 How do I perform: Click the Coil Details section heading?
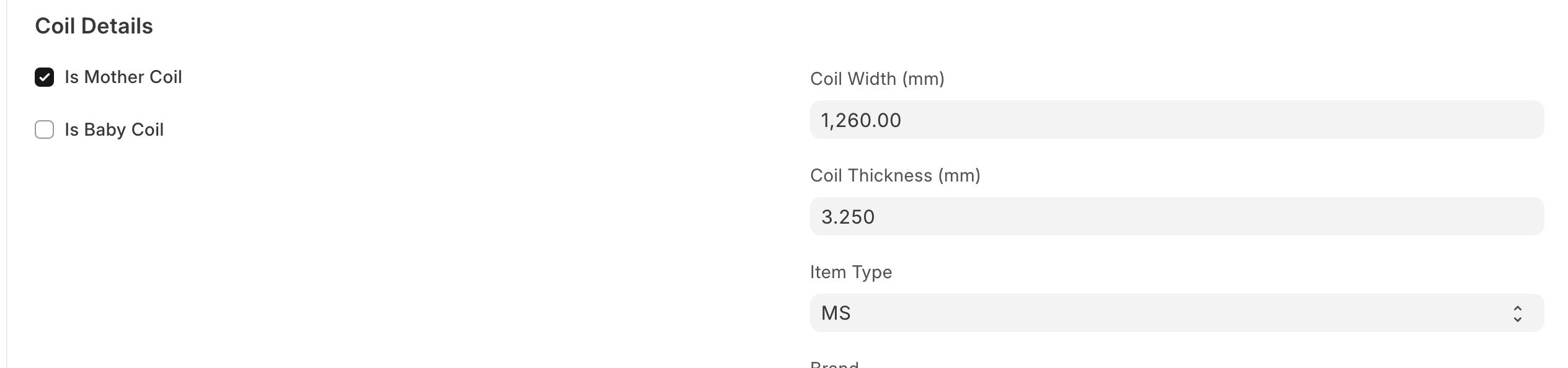point(94,26)
